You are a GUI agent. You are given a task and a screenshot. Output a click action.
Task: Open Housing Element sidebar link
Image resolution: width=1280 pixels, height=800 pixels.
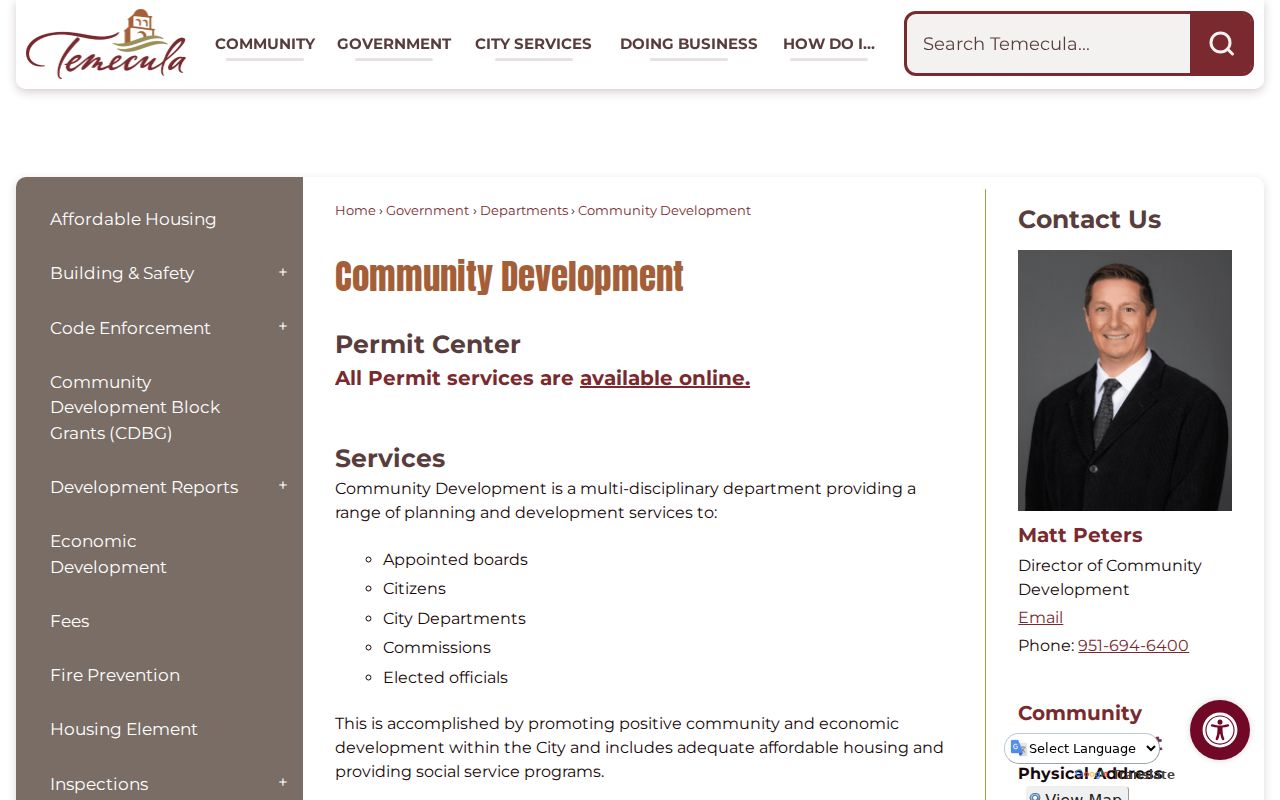(x=124, y=729)
